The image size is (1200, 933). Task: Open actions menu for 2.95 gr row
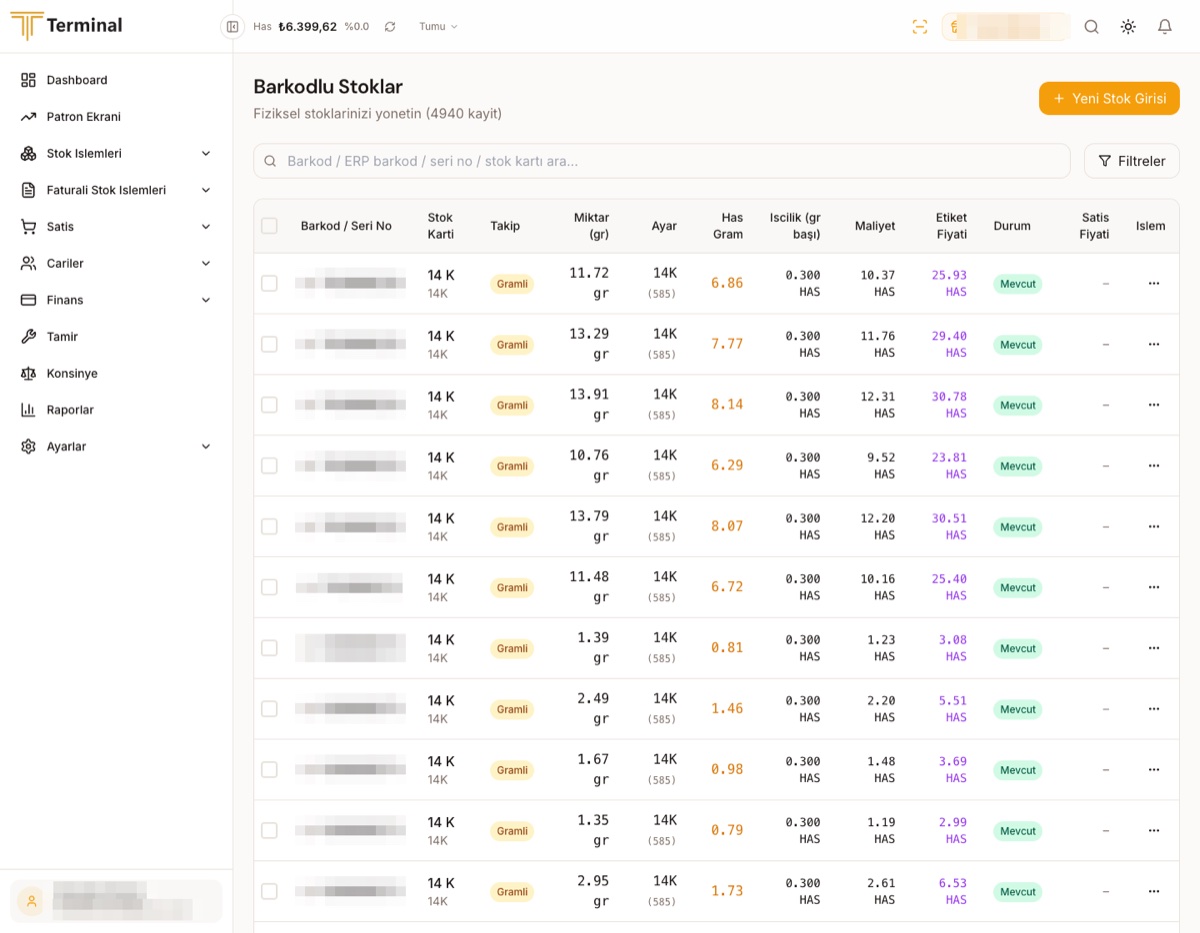[x=1154, y=891]
